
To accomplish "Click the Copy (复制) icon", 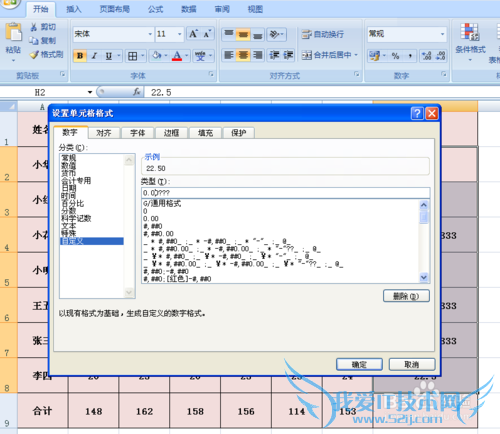I will click(x=34, y=41).
